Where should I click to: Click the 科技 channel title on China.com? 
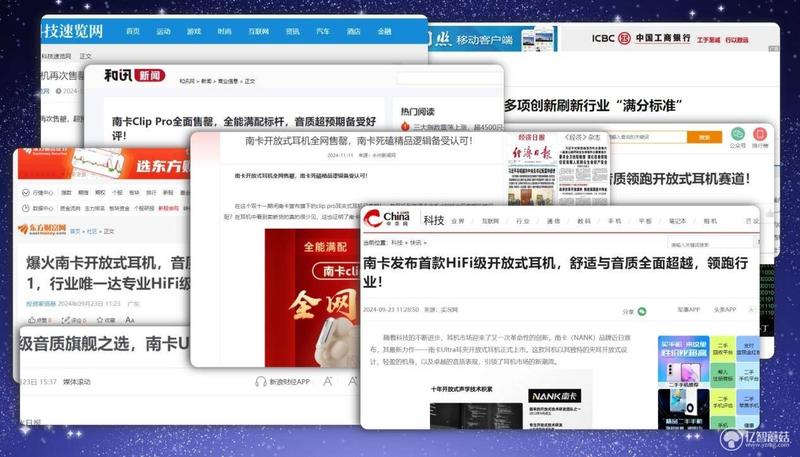click(434, 220)
